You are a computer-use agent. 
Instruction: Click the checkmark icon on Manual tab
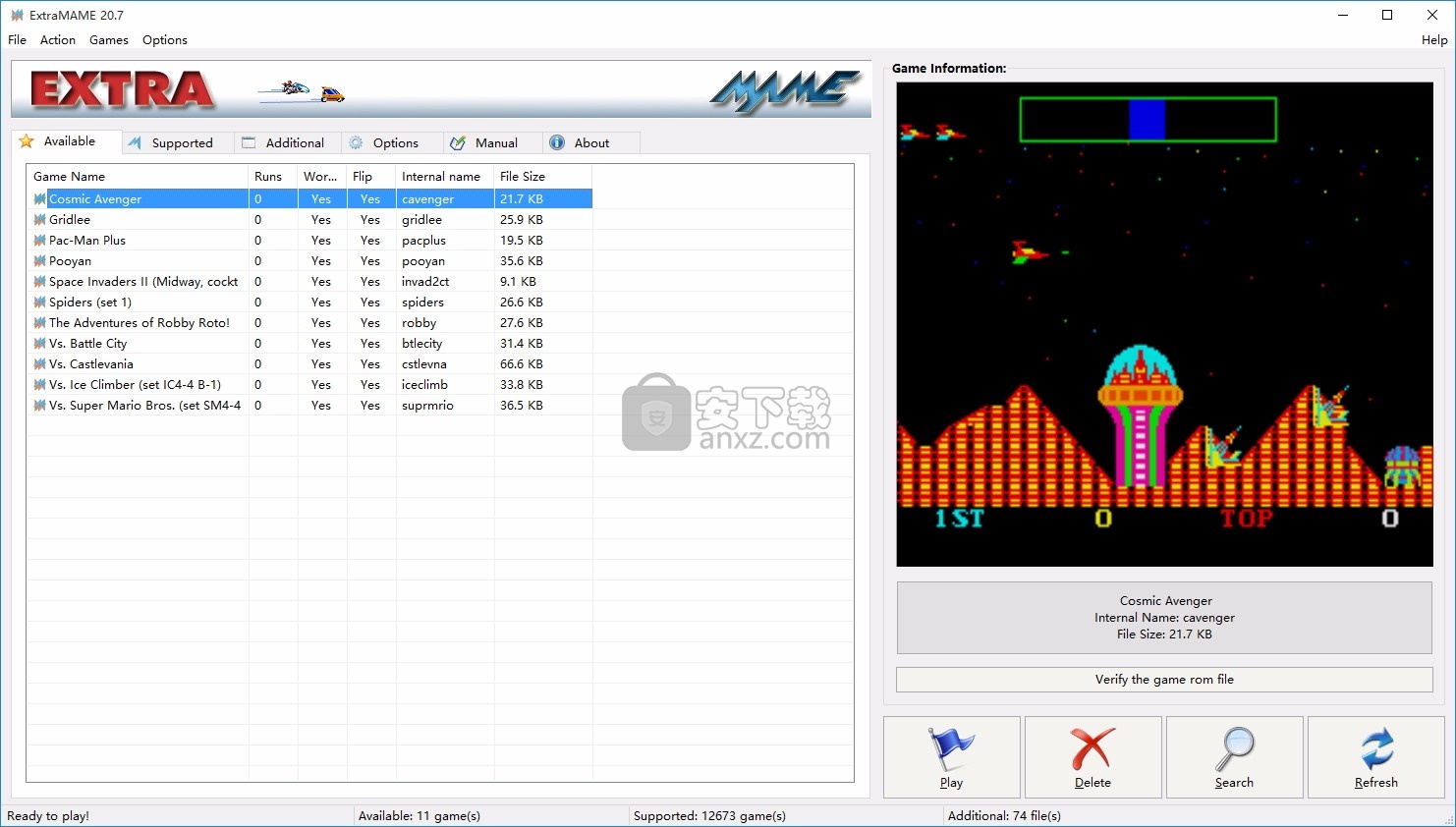[x=458, y=142]
